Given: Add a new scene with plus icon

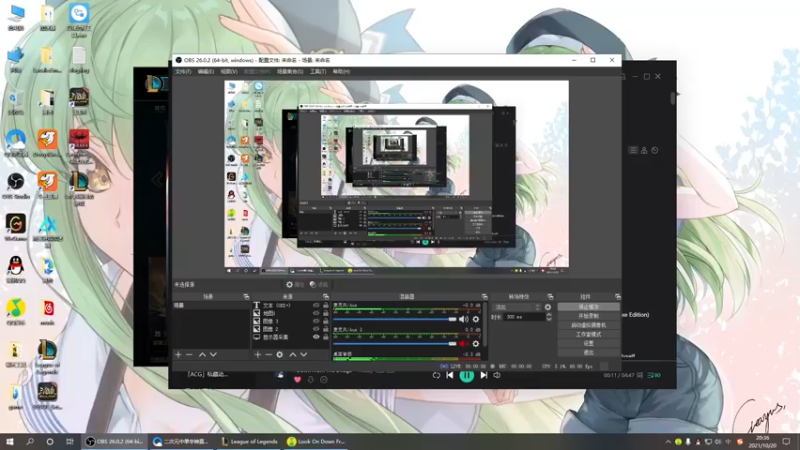Looking at the screenshot, I should [178, 355].
